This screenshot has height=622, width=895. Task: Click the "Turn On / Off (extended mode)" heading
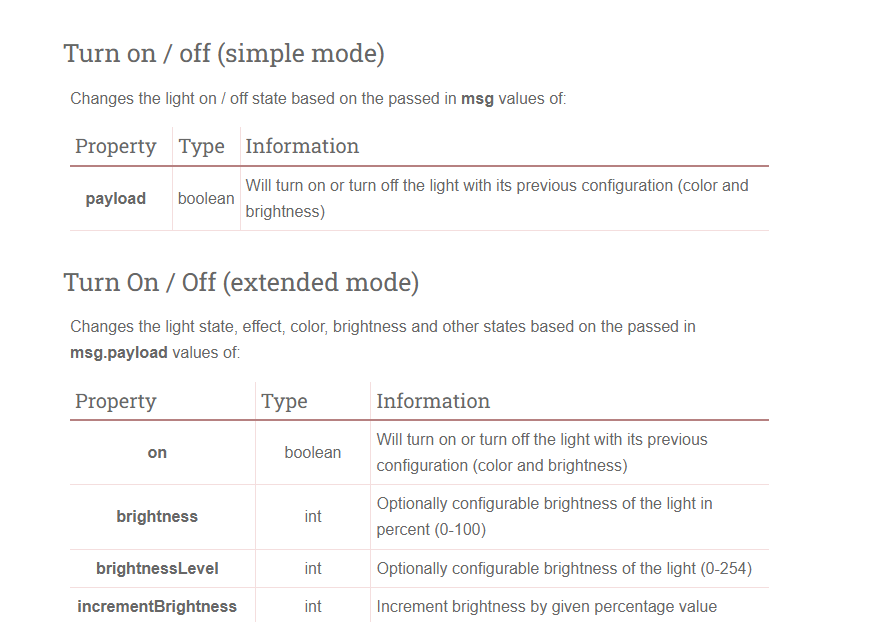point(241,282)
